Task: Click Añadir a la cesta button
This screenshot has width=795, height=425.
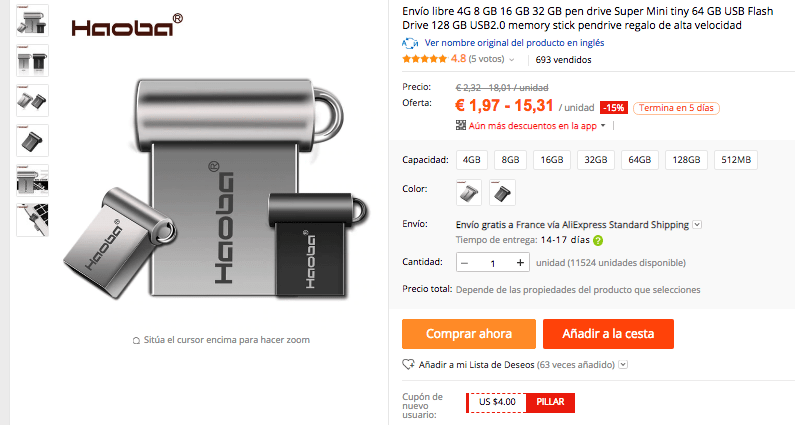Action: point(608,334)
